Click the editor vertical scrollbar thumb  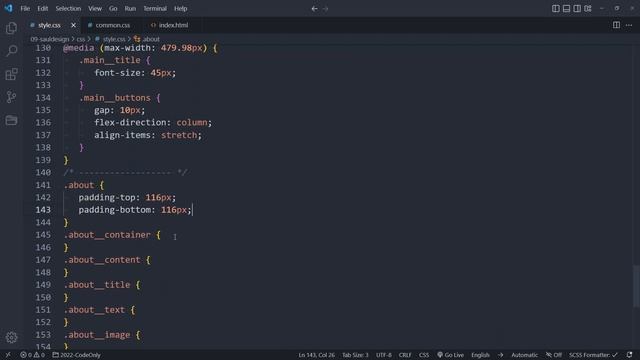point(636,286)
